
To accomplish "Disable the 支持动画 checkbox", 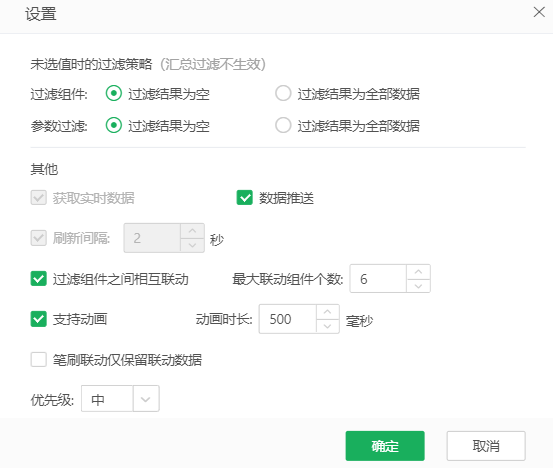I will click(38, 319).
